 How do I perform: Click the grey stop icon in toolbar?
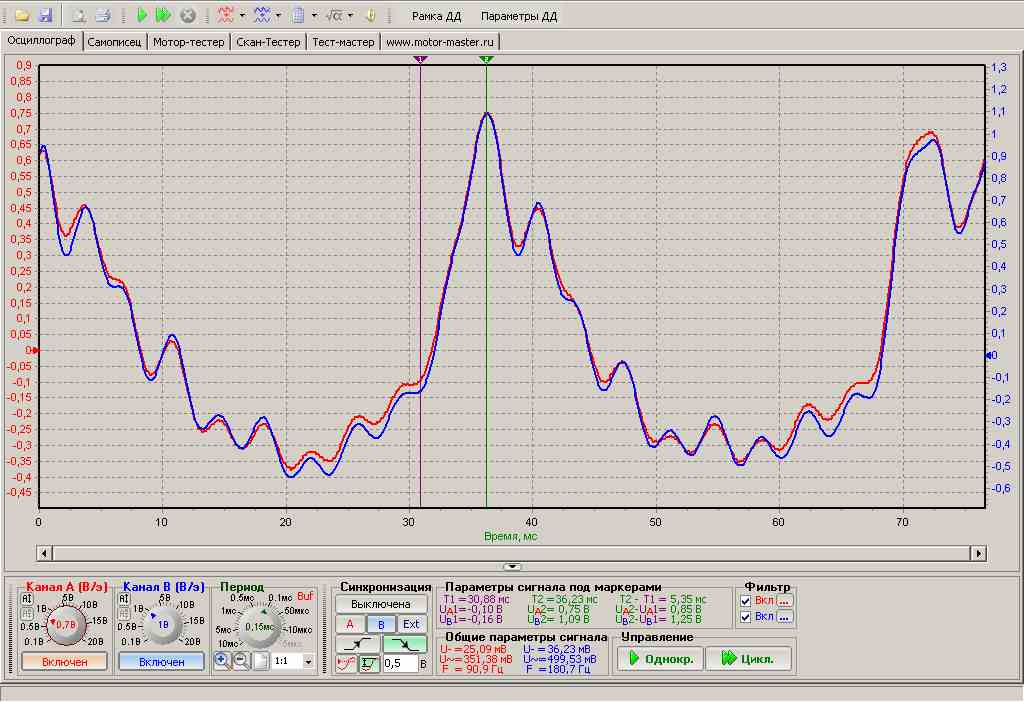187,16
